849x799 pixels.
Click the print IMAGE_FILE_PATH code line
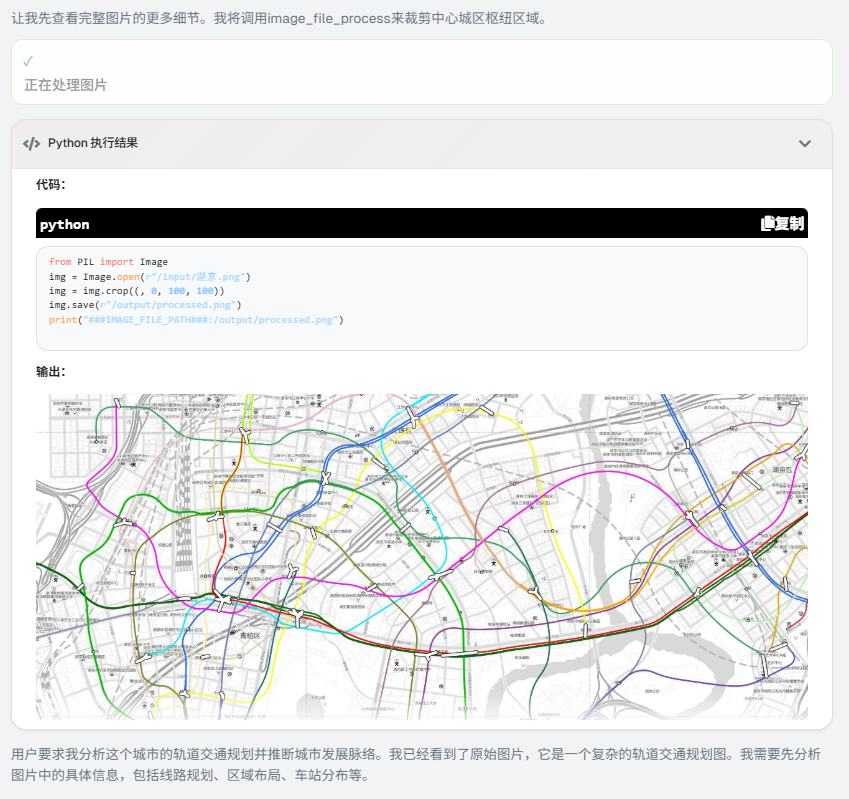[x=195, y=320]
